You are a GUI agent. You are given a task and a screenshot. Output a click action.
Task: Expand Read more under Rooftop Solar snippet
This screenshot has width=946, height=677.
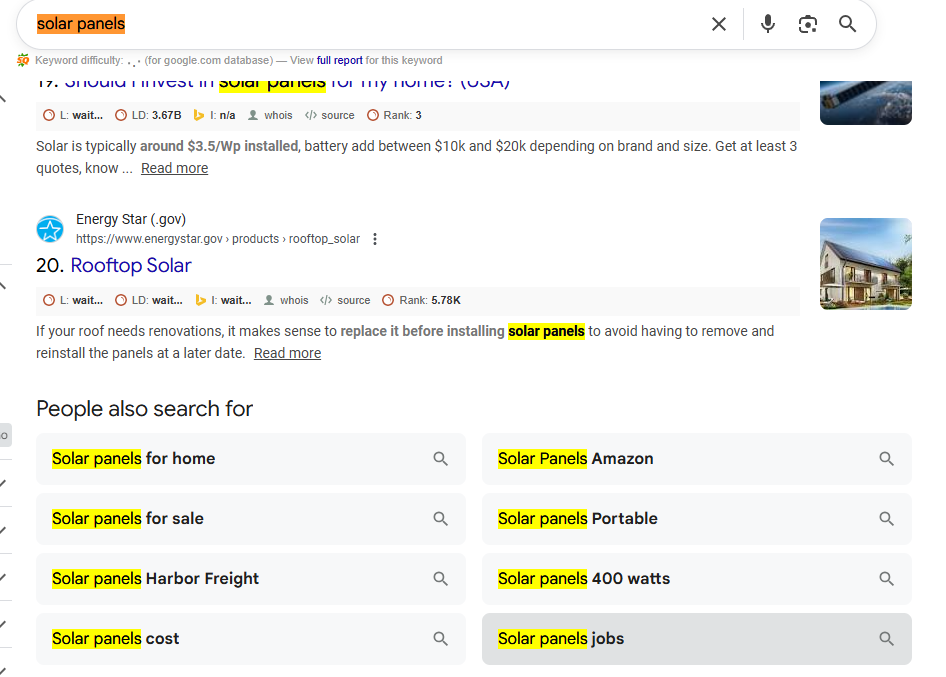(x=287, y=353)
